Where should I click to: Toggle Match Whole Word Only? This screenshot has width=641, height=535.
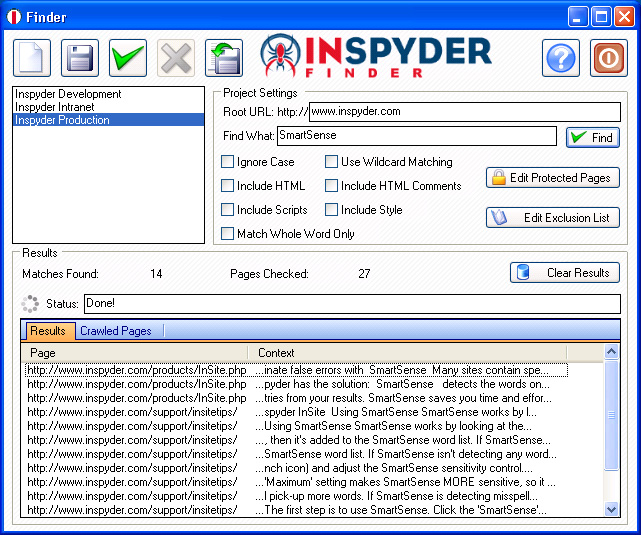[227, 234]
